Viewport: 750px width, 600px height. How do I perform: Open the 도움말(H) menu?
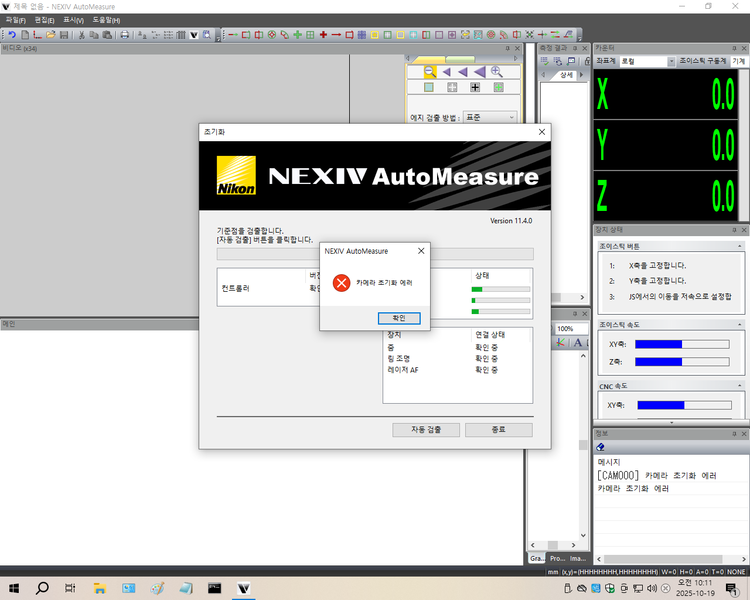106,20
